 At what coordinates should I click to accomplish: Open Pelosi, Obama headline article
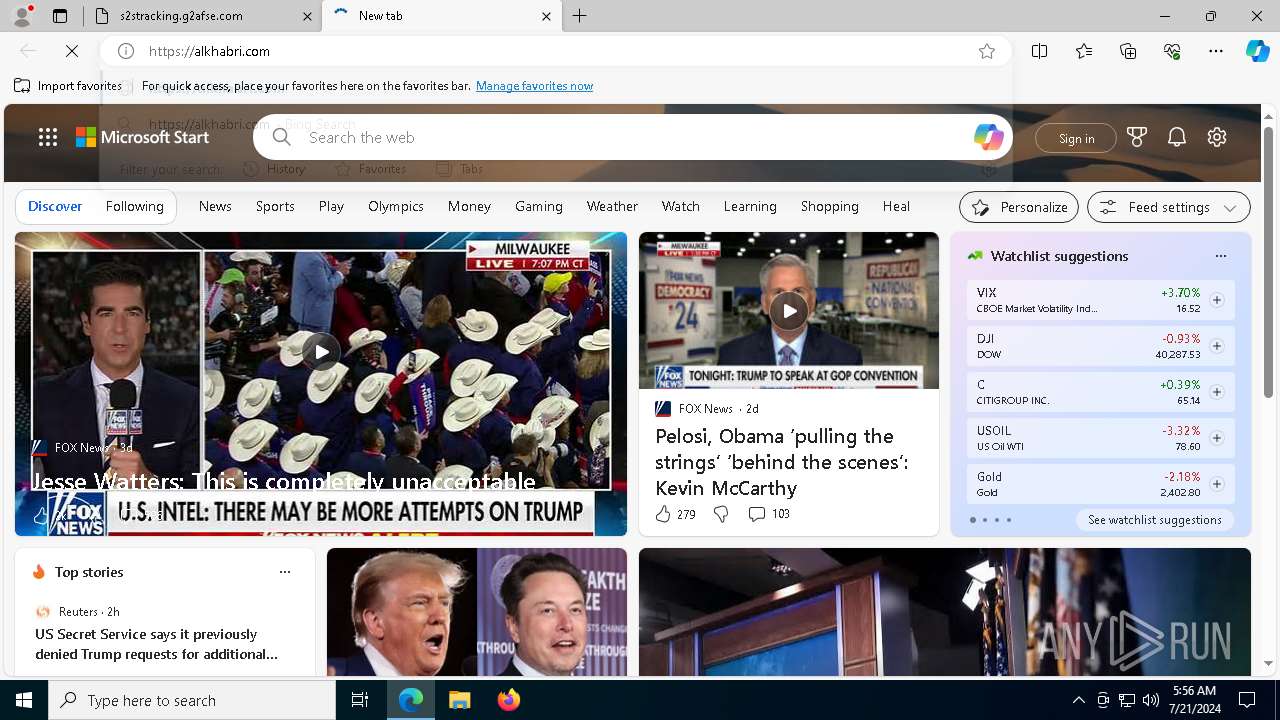(x=782, y=462)
